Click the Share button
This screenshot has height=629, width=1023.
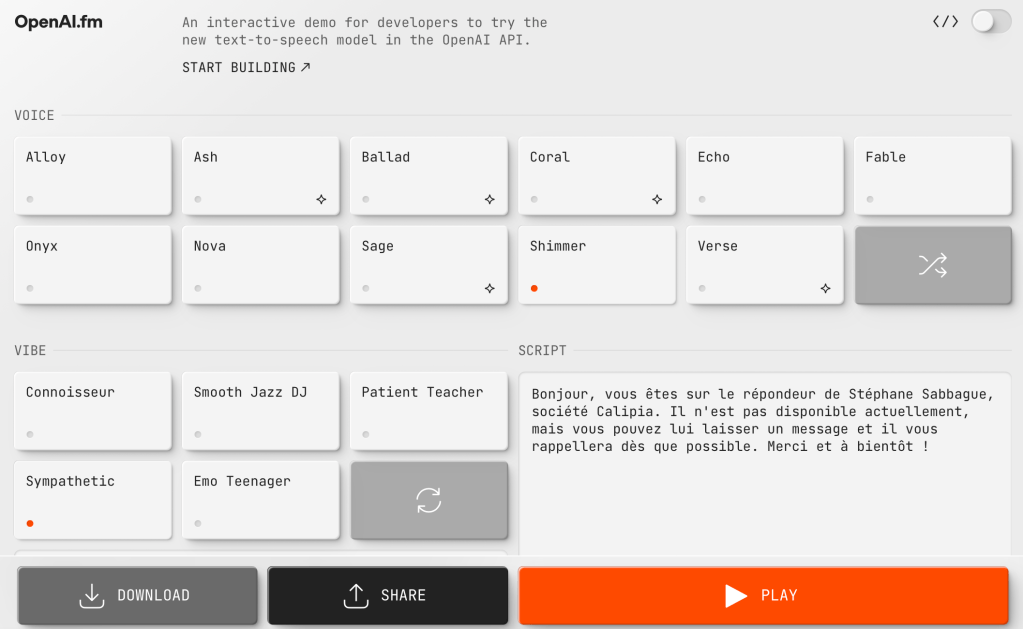(x=387, y=595)
